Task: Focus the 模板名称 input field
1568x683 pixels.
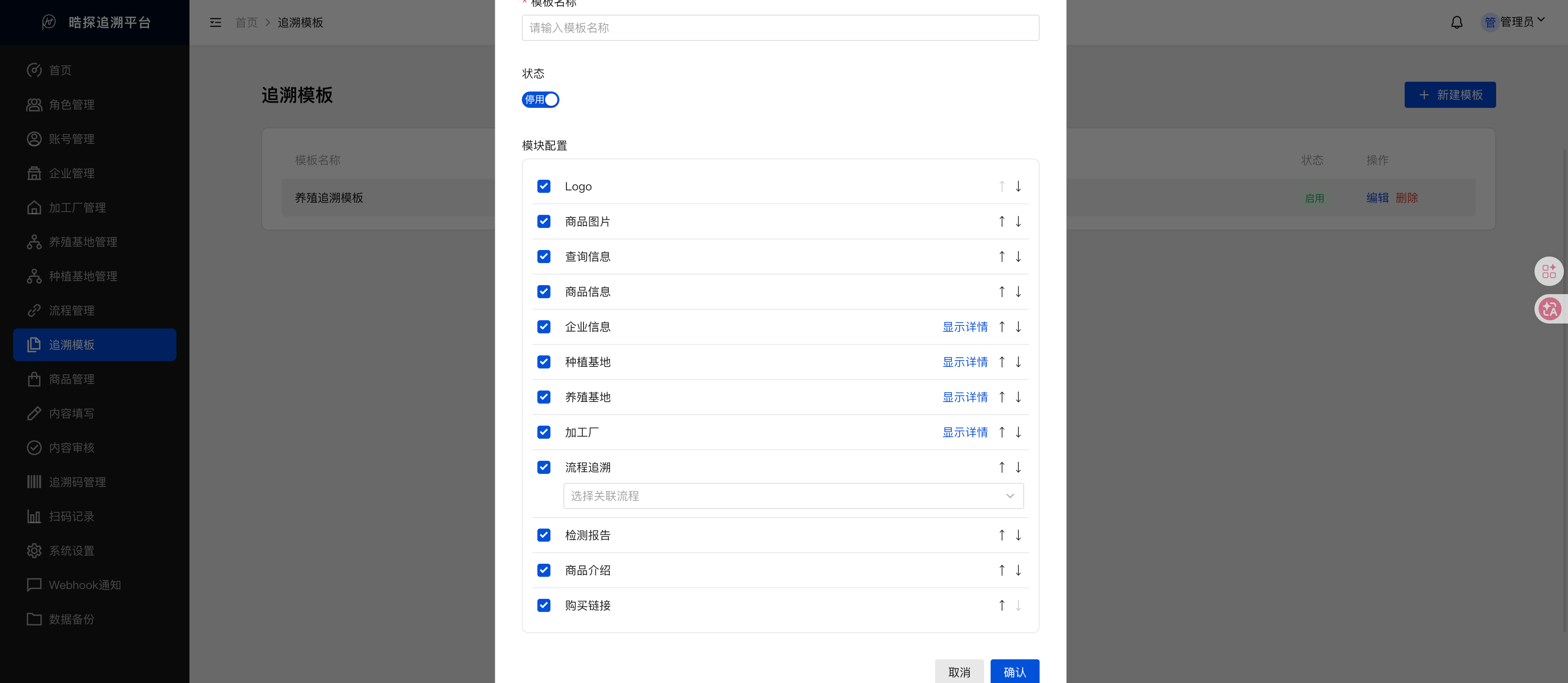Action: pyautogui.click(x=780, y=28)
